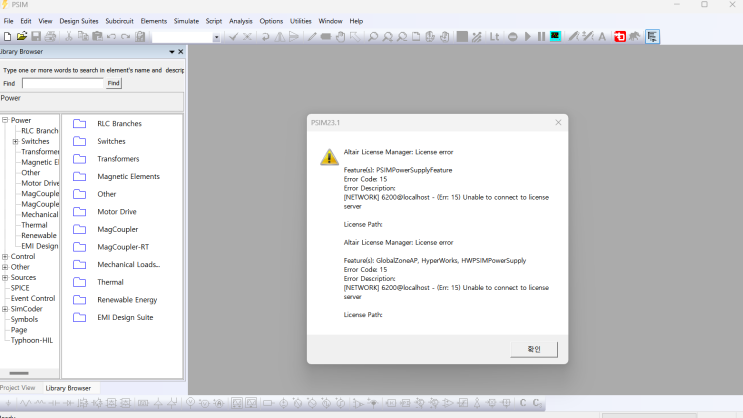Insert text with the letter A tool icon
743x418 pixels.
tap(602, 36)
